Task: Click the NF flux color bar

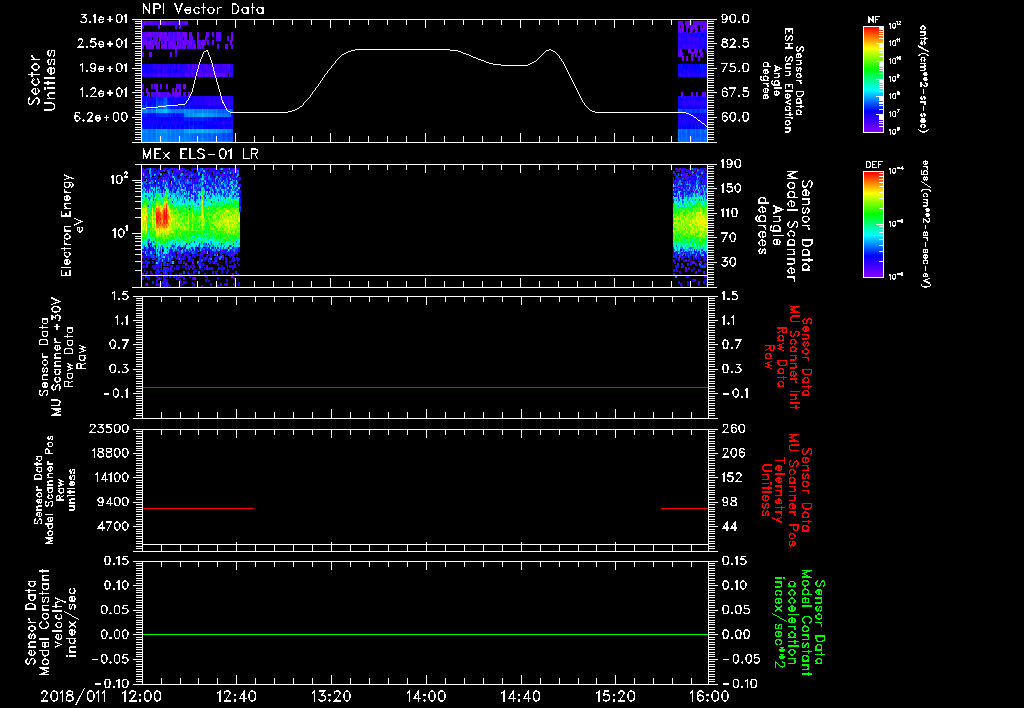Action: (x=874, y=78)
